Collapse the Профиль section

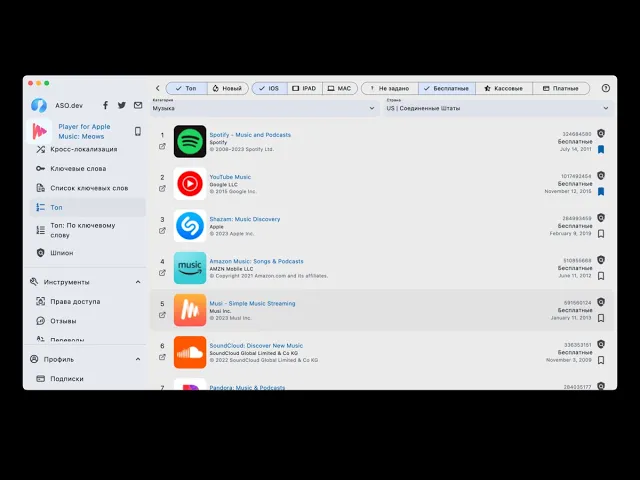(138, 359)
